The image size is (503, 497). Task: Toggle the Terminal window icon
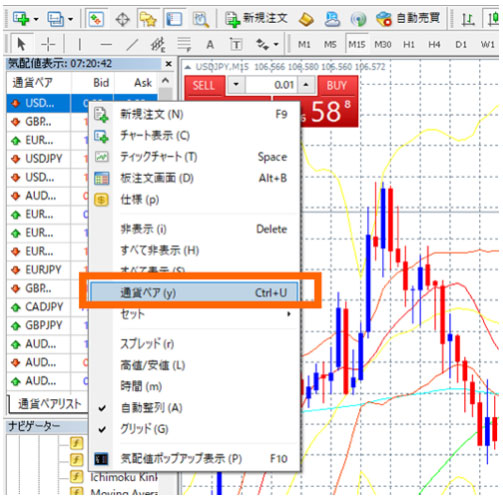tap(174, 19)
